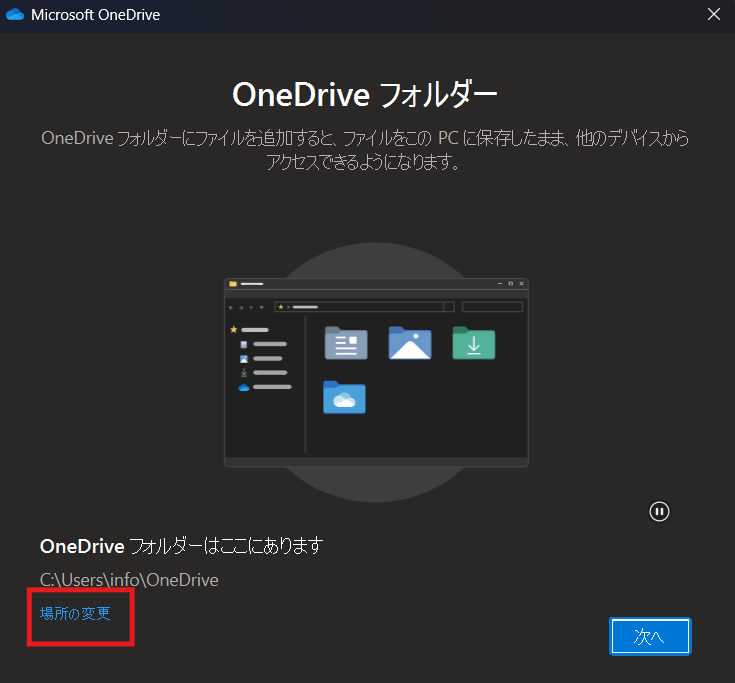Click the download arrow icon in illustration sidebar
Image resolution: width=735 pixels, height=683 pixels.
pyautogui.click(x=243, y=372)
